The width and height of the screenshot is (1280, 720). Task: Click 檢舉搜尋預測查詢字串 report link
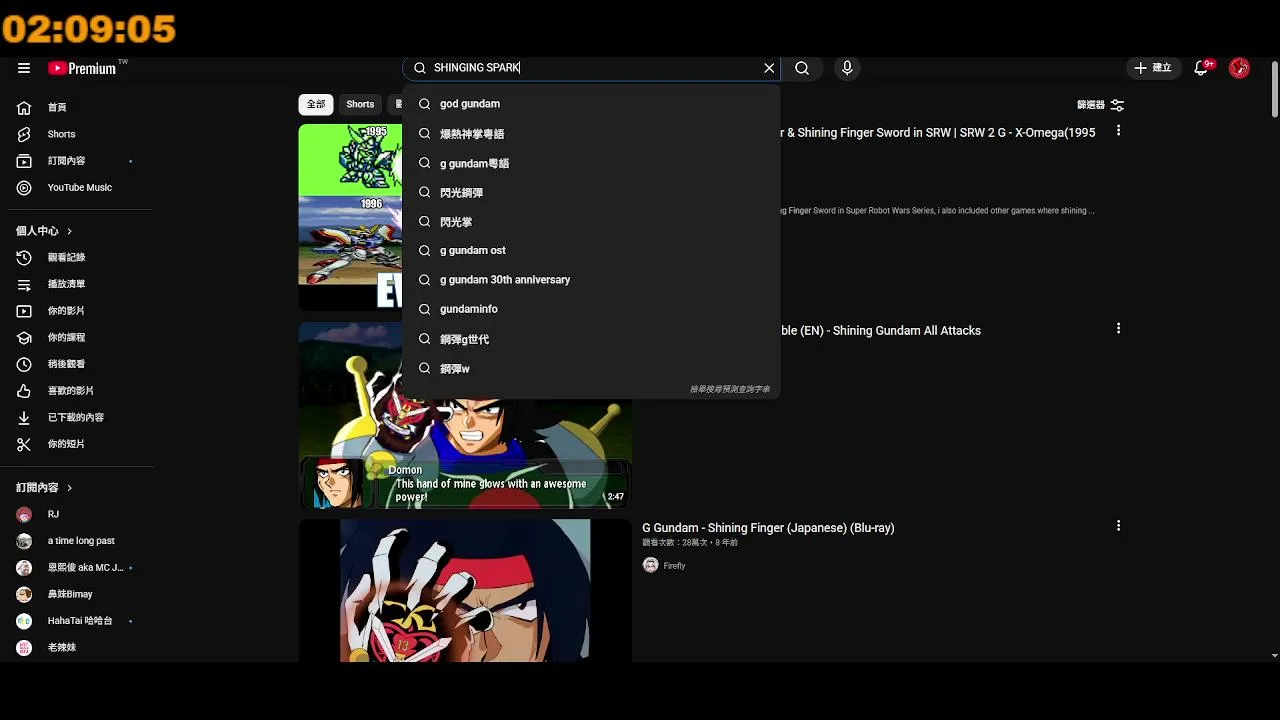pyautogui.click(x=730, y=389)
